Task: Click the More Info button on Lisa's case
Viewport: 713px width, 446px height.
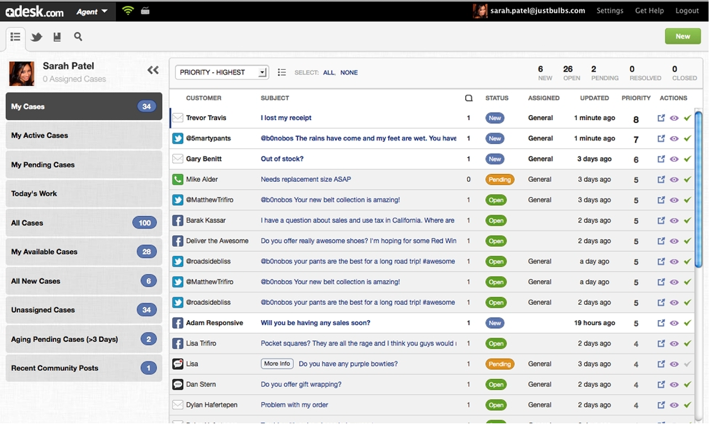Action: coord(277,364)
